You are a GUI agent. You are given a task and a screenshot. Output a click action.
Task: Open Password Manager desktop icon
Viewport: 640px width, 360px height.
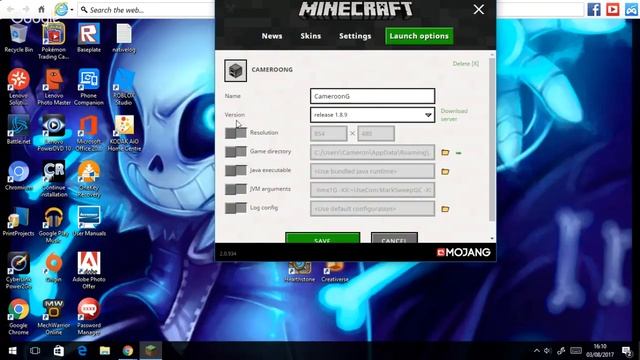pyautogui.click(x=89, y=317)
